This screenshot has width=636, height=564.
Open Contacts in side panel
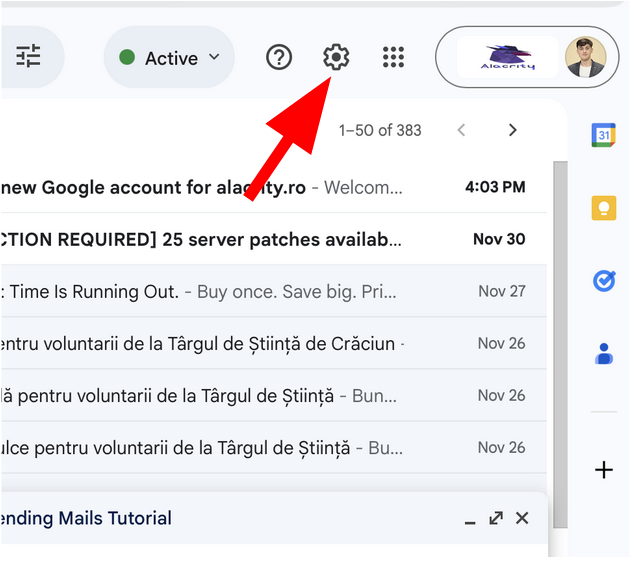604,354
